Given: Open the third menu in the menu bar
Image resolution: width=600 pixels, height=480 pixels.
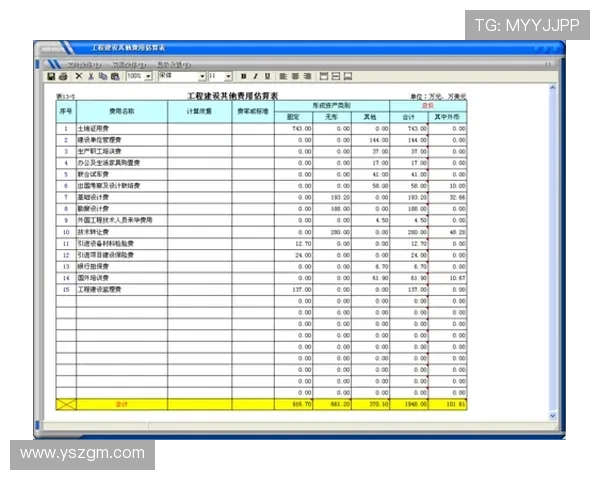Looking at the screenshot, I should tap(174, 65).
